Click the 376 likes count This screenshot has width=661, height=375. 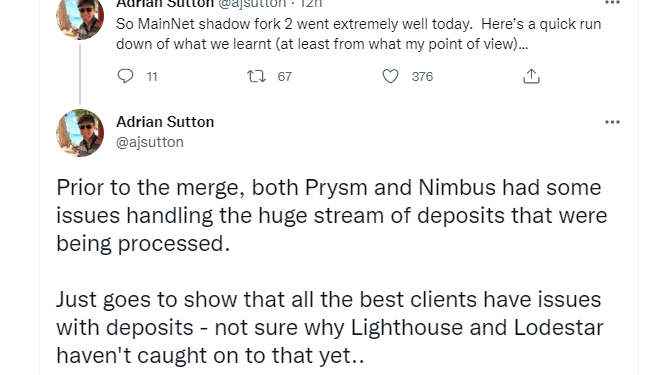pos(422,77)
